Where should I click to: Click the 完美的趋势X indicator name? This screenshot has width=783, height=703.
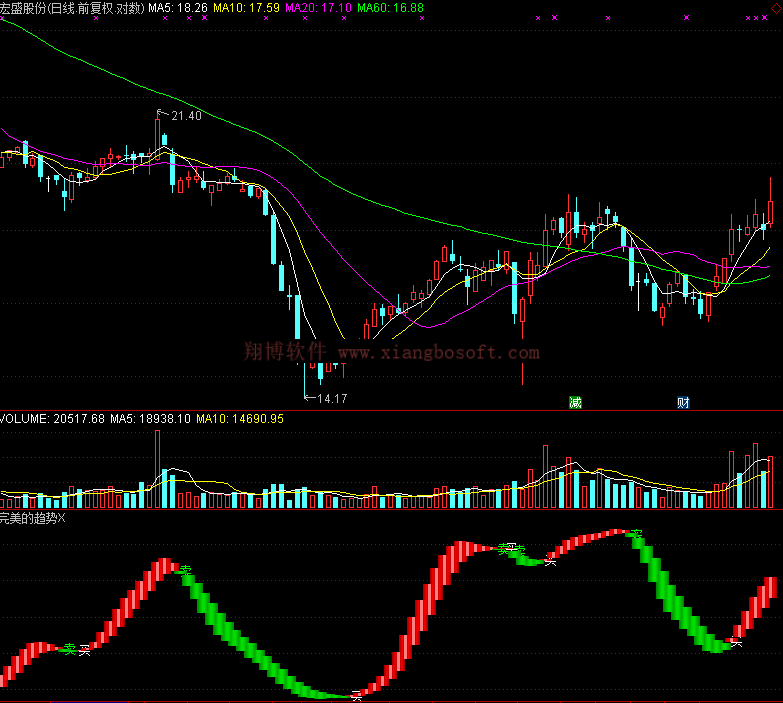[32, 518]
